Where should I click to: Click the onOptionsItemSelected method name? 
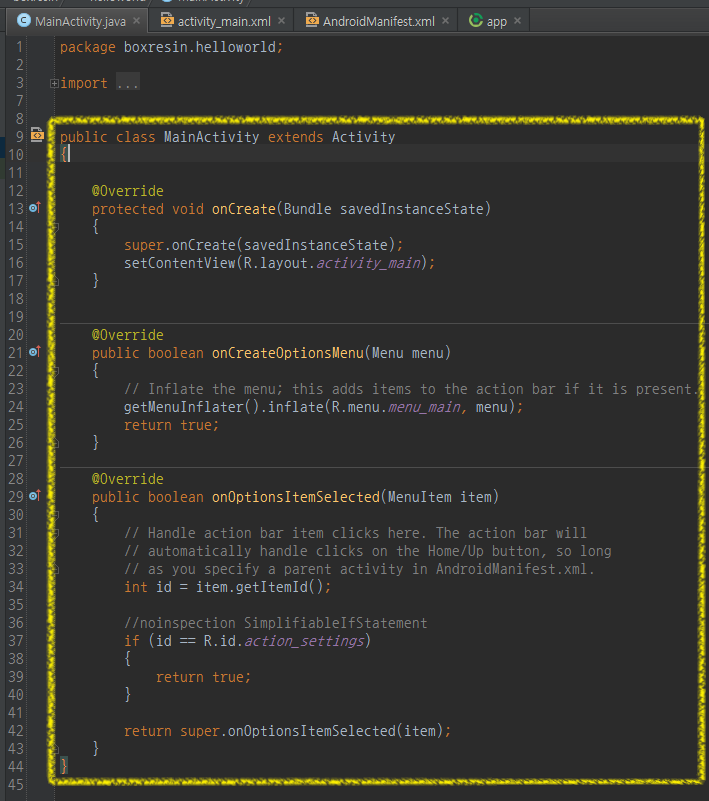coord(296,497)
